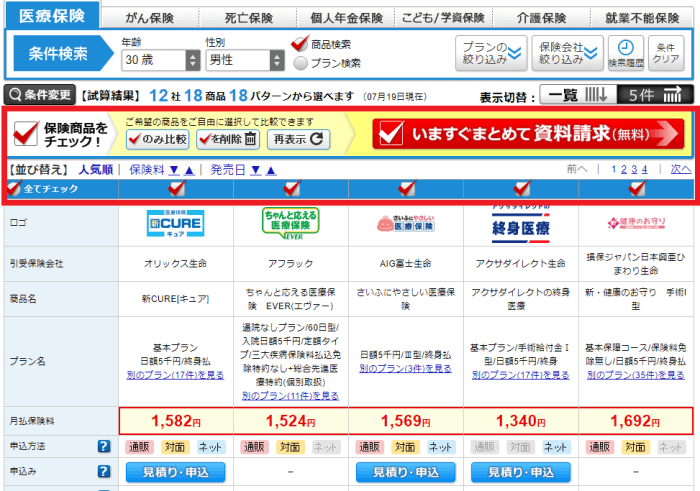The height and width of the screenshot is (491, 700).
Task: Open 別のプラン(11件)を見る link
Action: [x=291, y=396]
